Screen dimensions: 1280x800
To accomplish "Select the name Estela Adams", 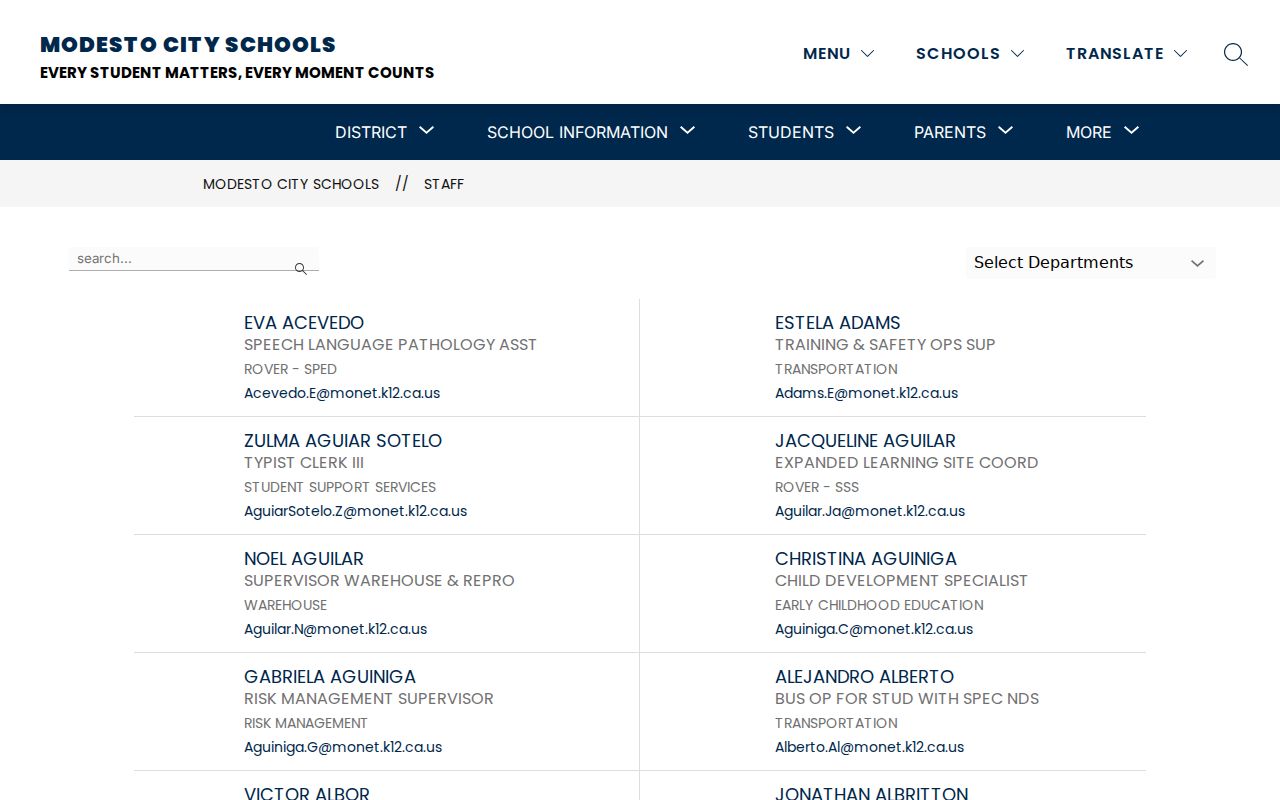I will (x=837, y=323).
